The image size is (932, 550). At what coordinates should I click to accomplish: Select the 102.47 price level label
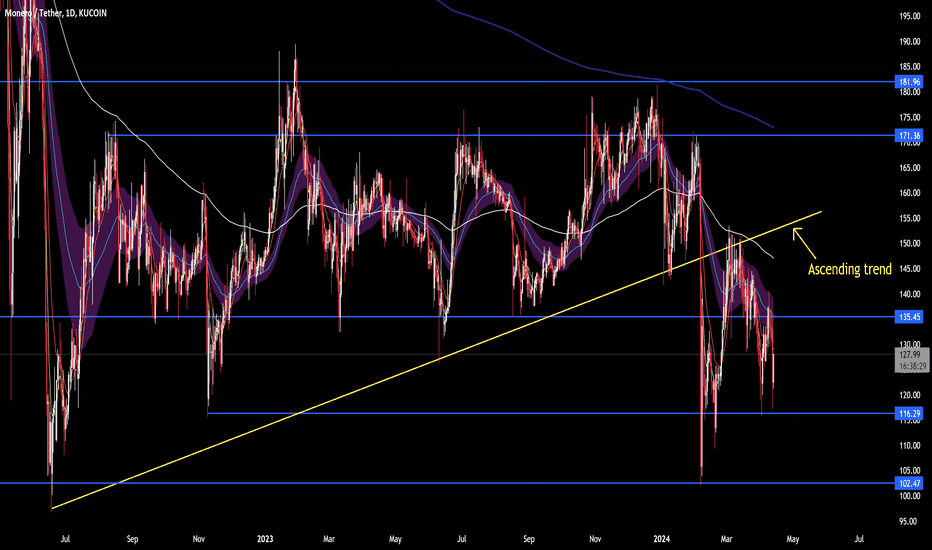tap(909, 483)
